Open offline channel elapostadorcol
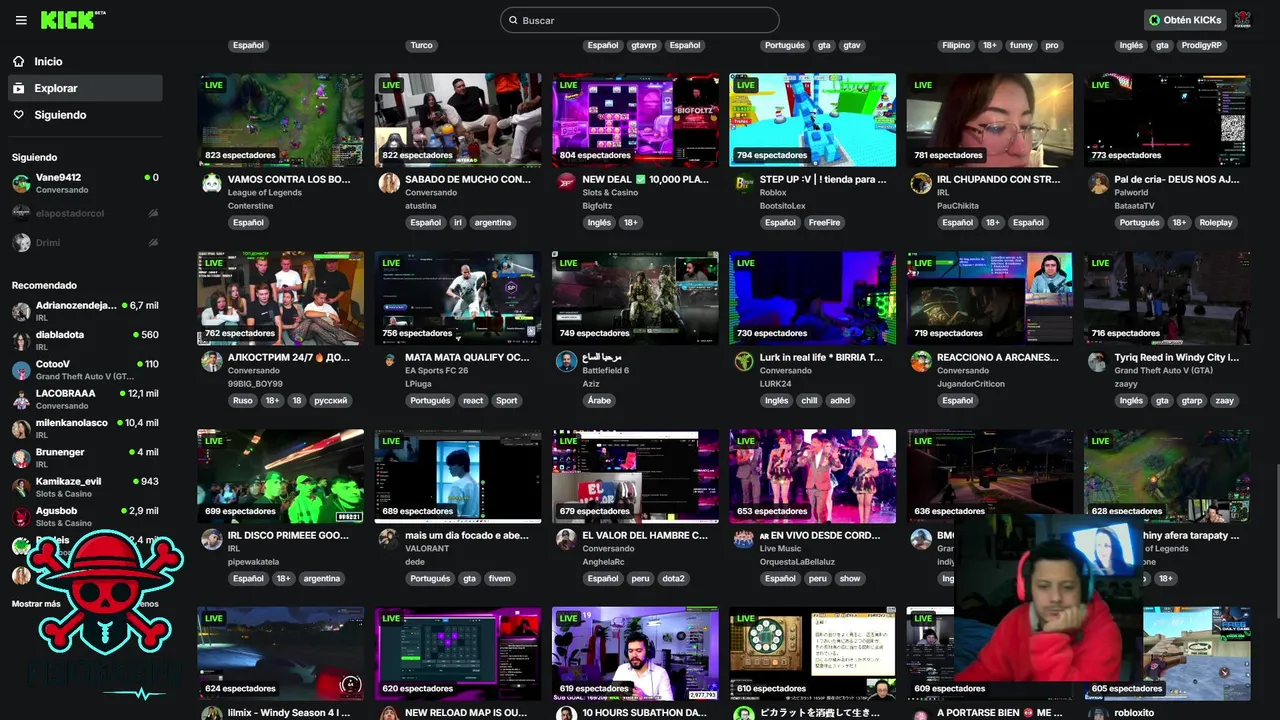Image resolution: width=1280 pixels, height=720 pixels. point(85,213)
